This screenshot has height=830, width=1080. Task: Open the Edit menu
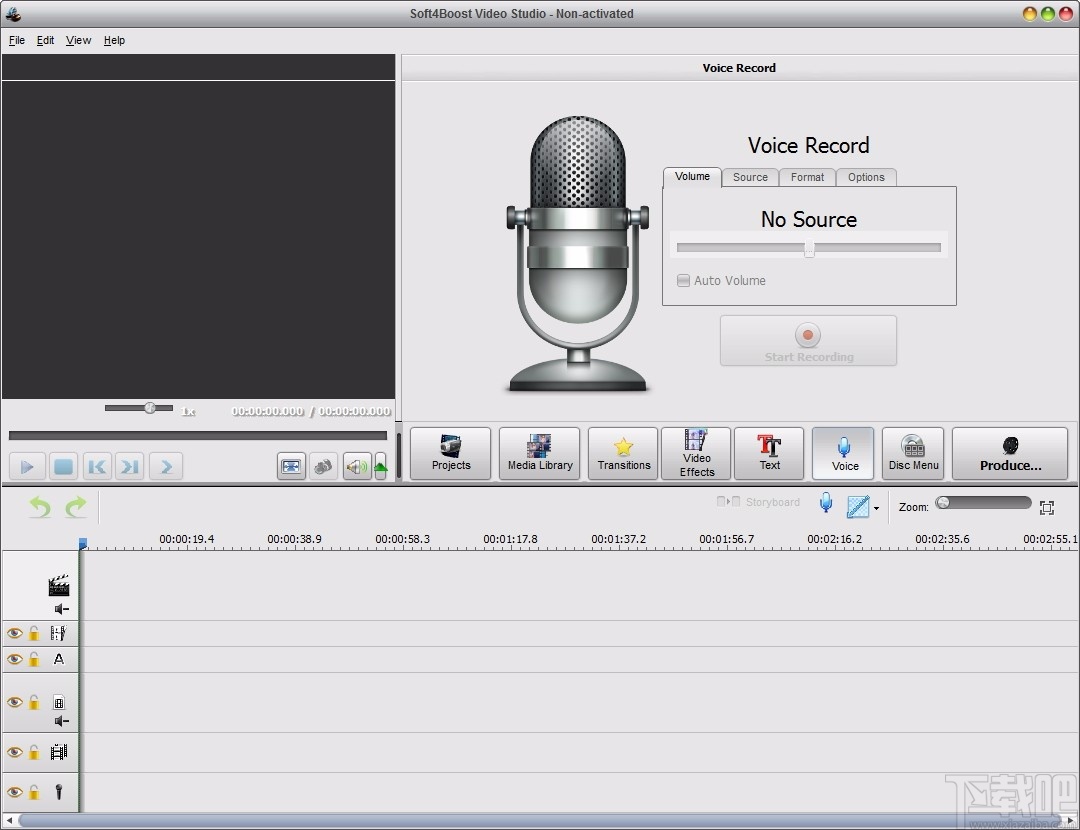tap(44, 40)
